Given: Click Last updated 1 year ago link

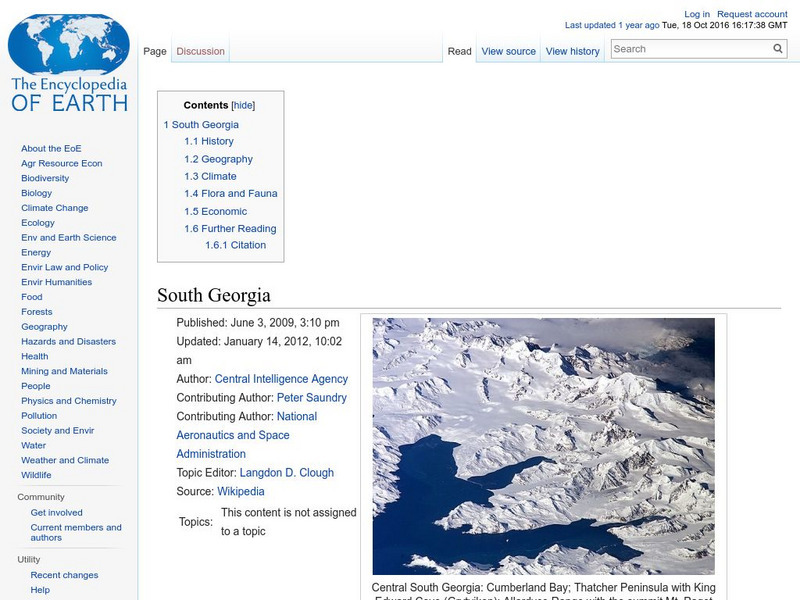Looking at the screenshot, I should click(x=612, y=25).
